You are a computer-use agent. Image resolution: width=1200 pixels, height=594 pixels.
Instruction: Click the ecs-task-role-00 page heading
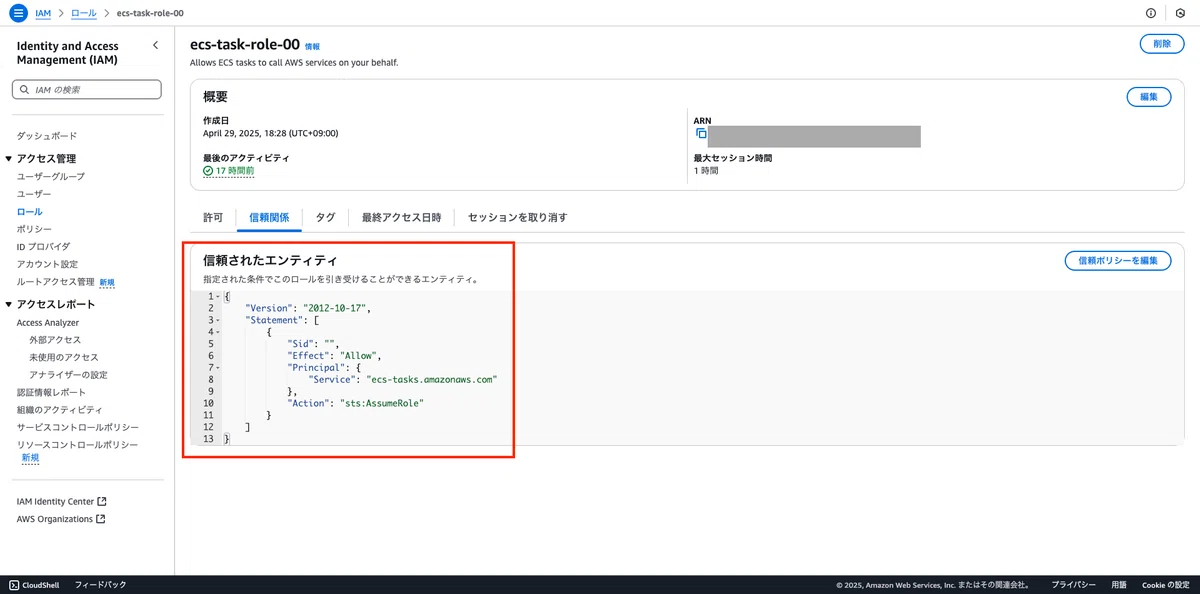click(244, 45)
